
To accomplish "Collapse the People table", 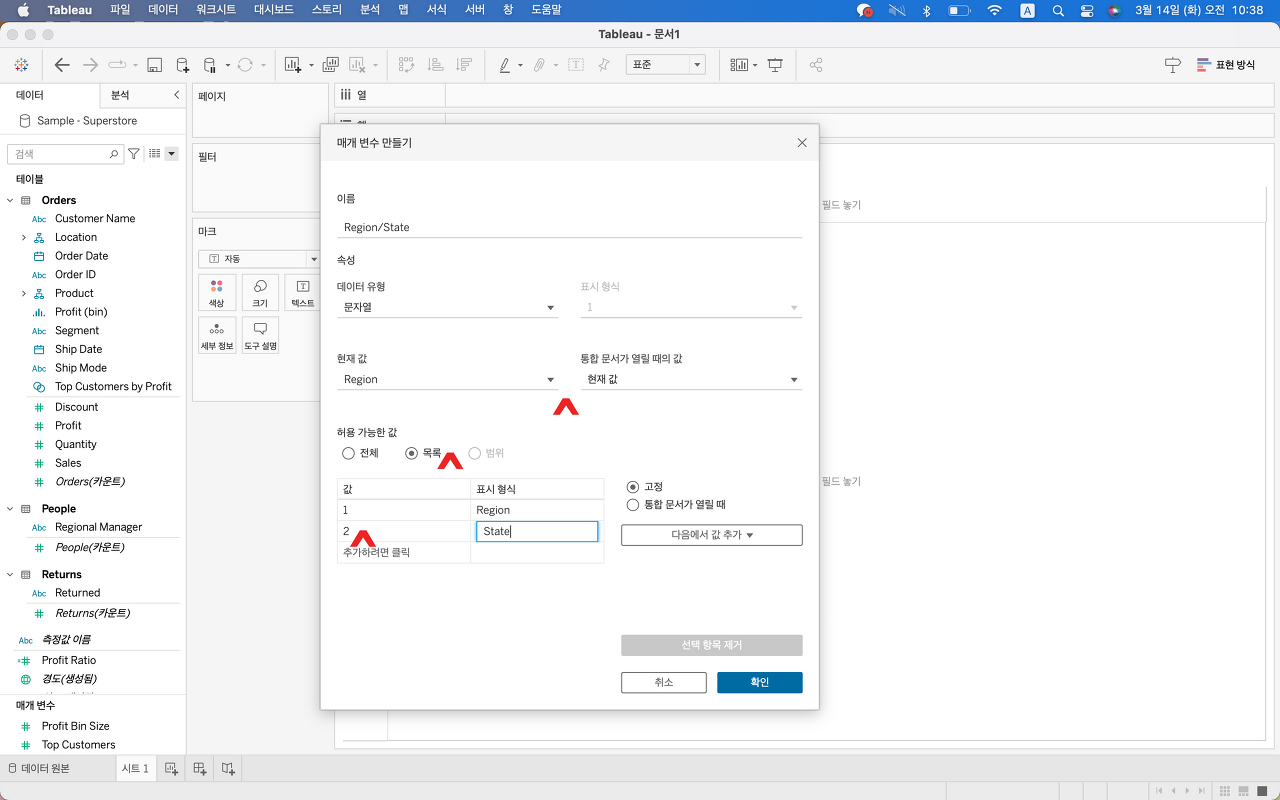I will pos(10,508).
